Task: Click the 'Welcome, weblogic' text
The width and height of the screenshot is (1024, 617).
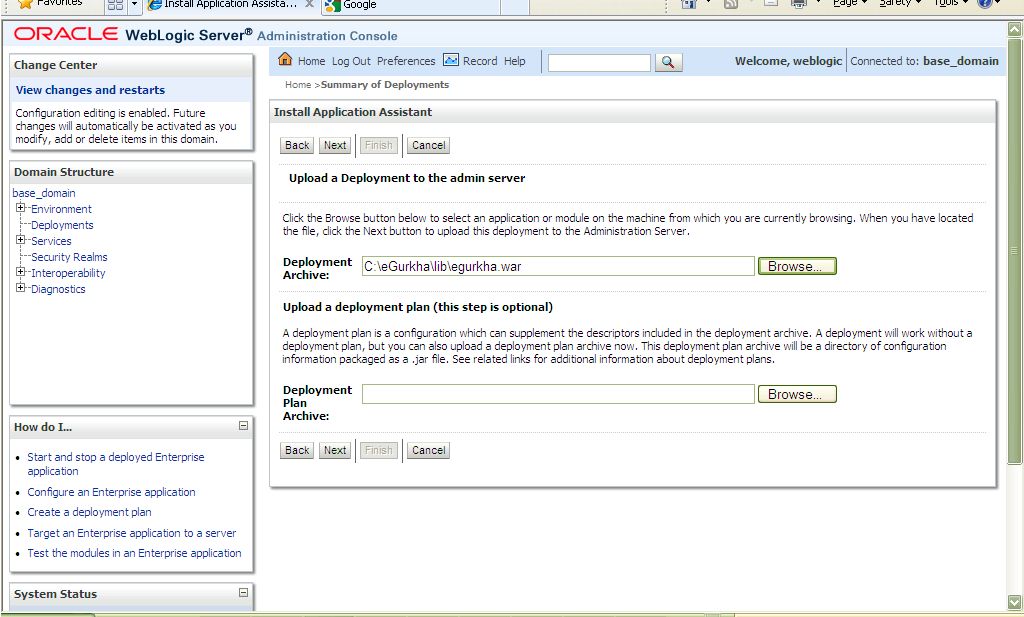Action: (x=788, y=61)
